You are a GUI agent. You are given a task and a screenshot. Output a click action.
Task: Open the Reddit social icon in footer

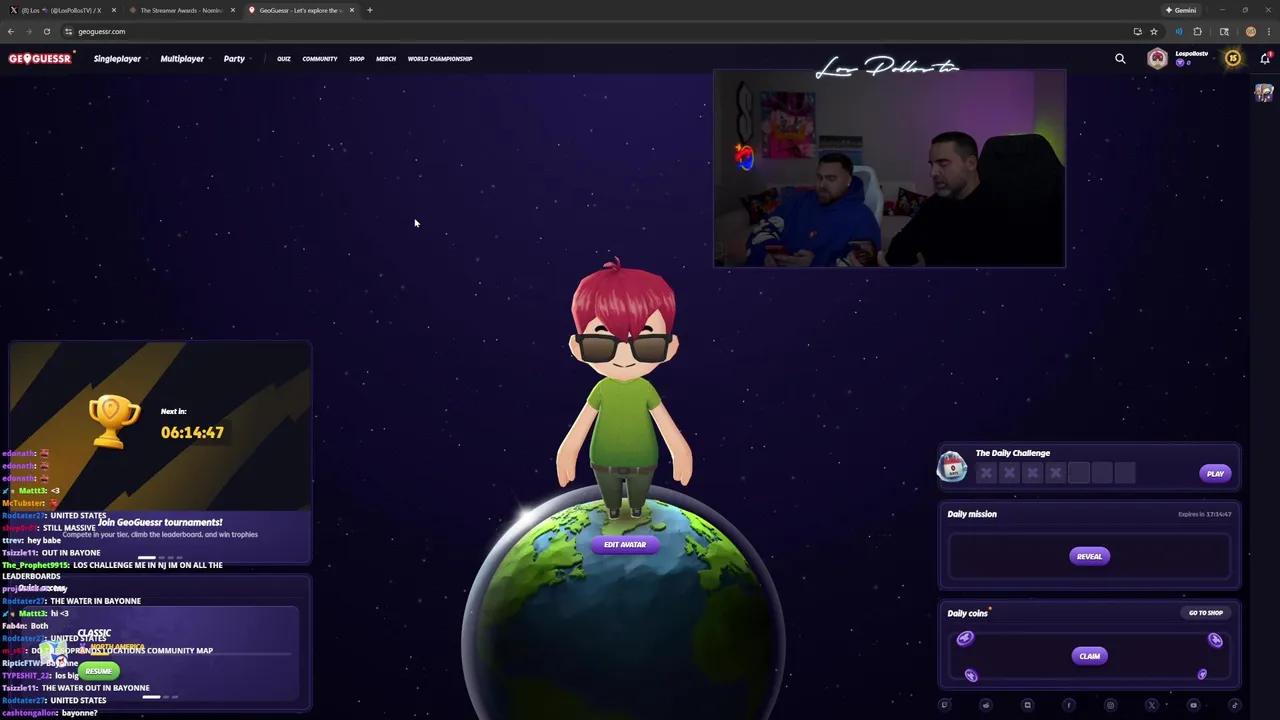pyautogui.click(x=985, y=705)
